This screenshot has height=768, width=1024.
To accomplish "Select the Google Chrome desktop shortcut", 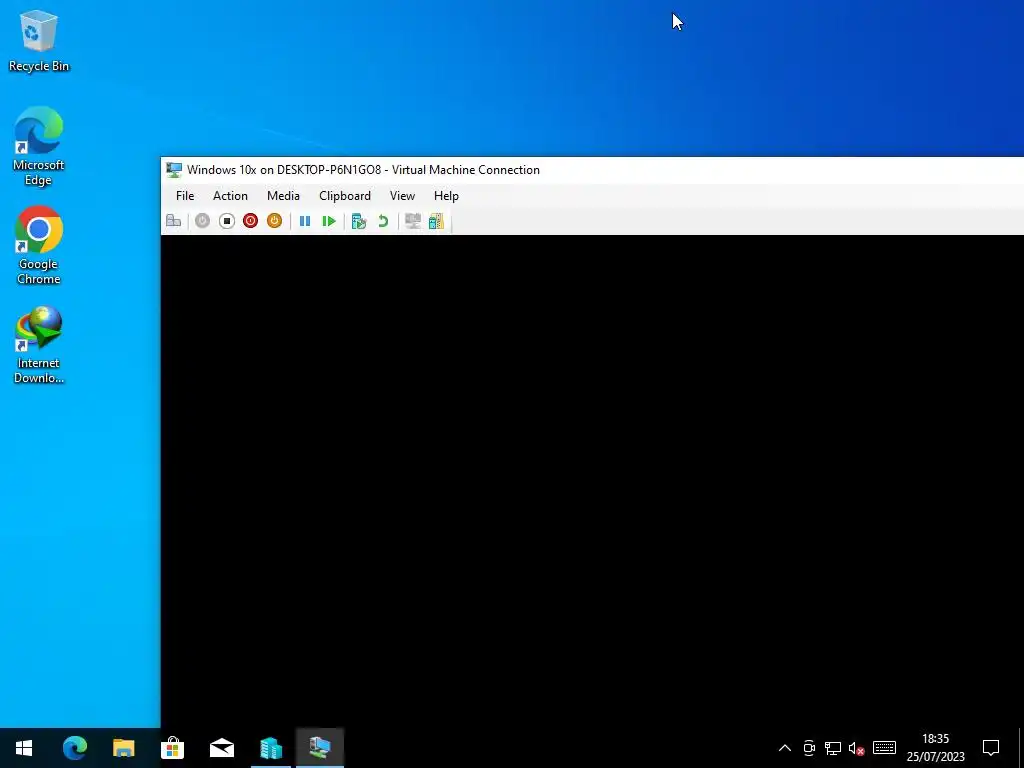I will pos(39,246).
